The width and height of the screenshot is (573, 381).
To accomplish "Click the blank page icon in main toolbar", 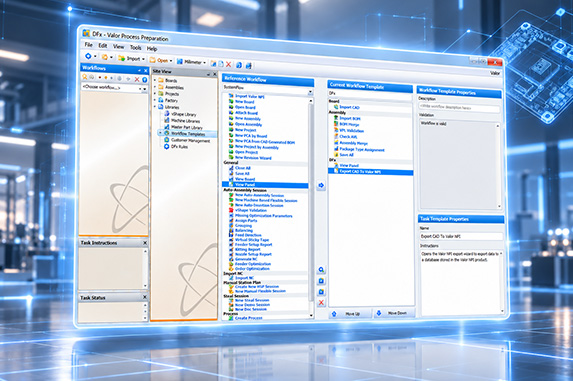I will [221, 64].
